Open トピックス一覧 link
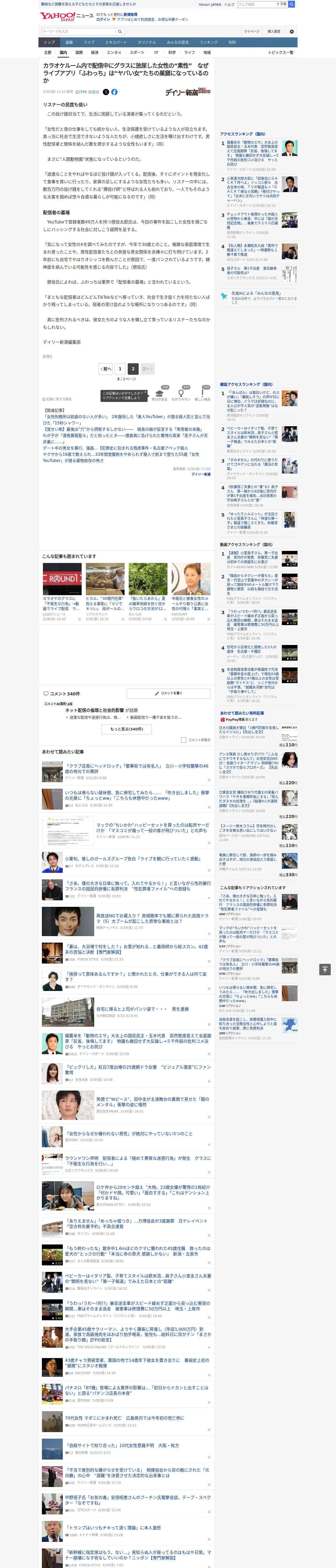This screenshot has width=336, height=1568. (x=281, y=52)
